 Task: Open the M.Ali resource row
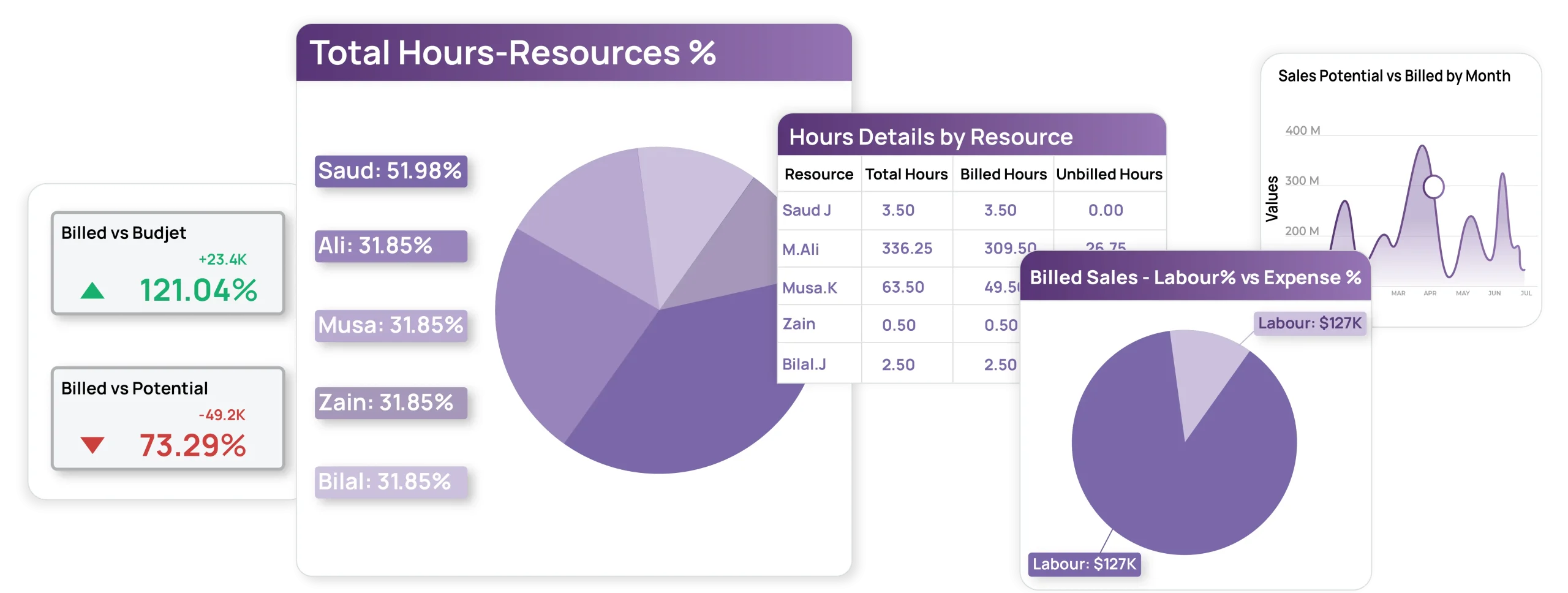[x=800, y=249]
